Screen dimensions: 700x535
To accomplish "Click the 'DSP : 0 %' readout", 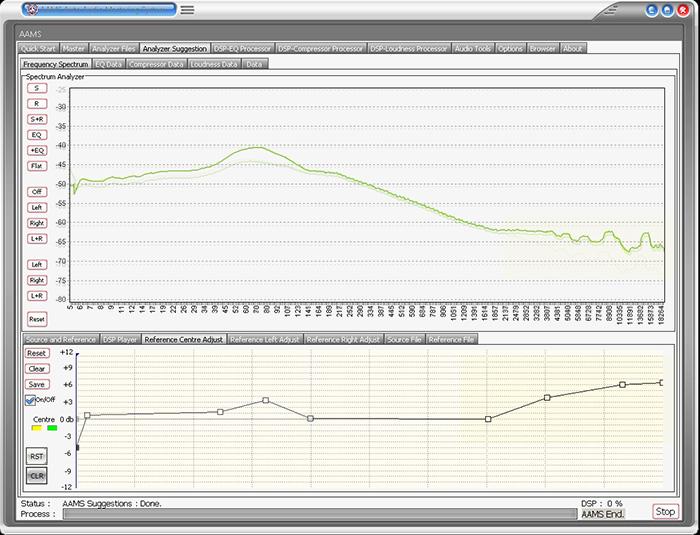I will [602, 504].
